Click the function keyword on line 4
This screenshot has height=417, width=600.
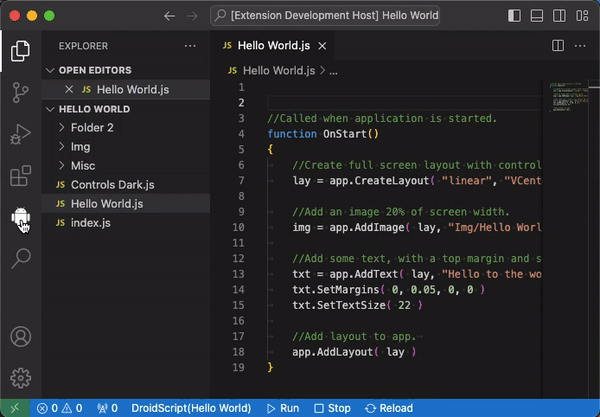(x=292, y=134)
